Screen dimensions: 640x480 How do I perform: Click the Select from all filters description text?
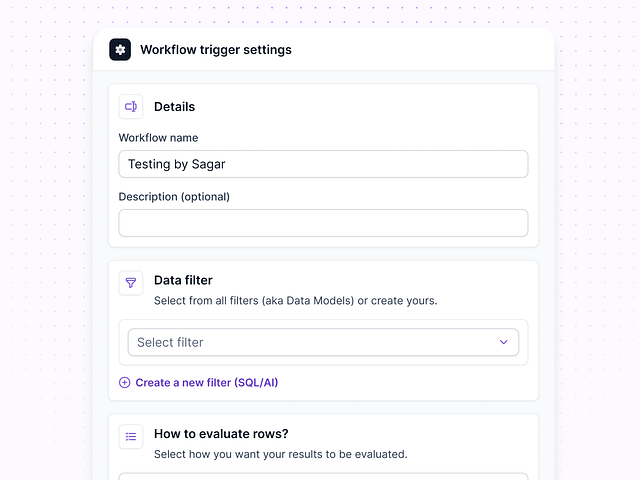(295, 301)
